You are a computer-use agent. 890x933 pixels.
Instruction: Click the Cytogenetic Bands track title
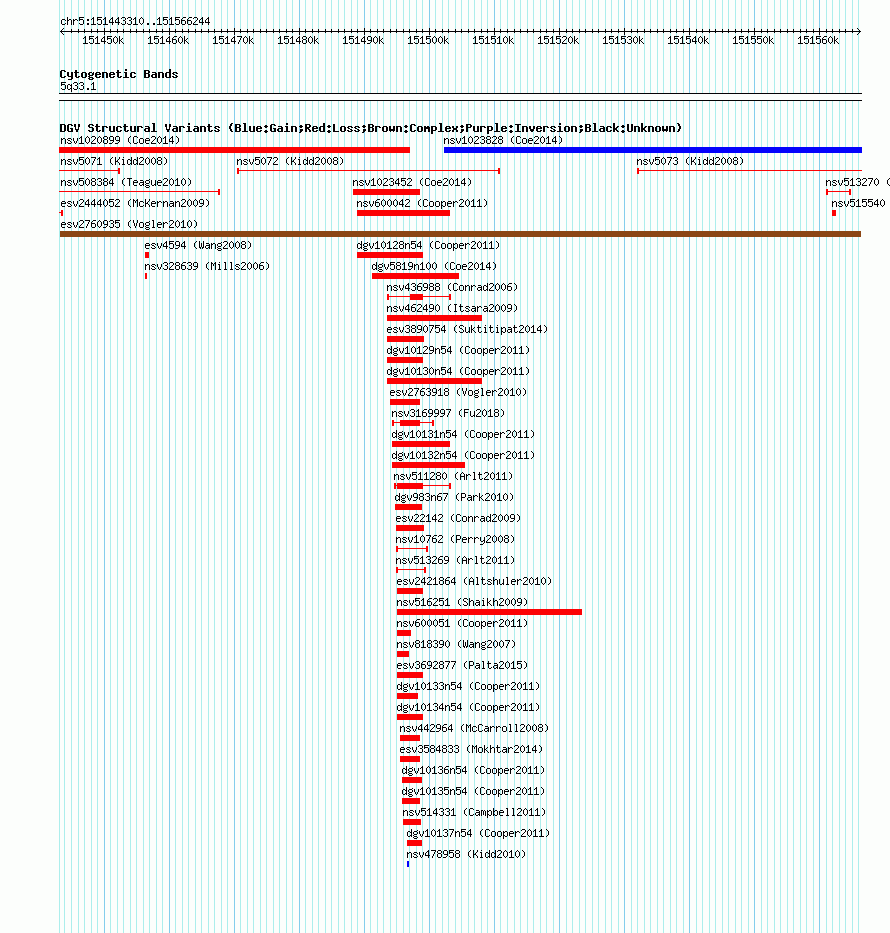point(119,74)
